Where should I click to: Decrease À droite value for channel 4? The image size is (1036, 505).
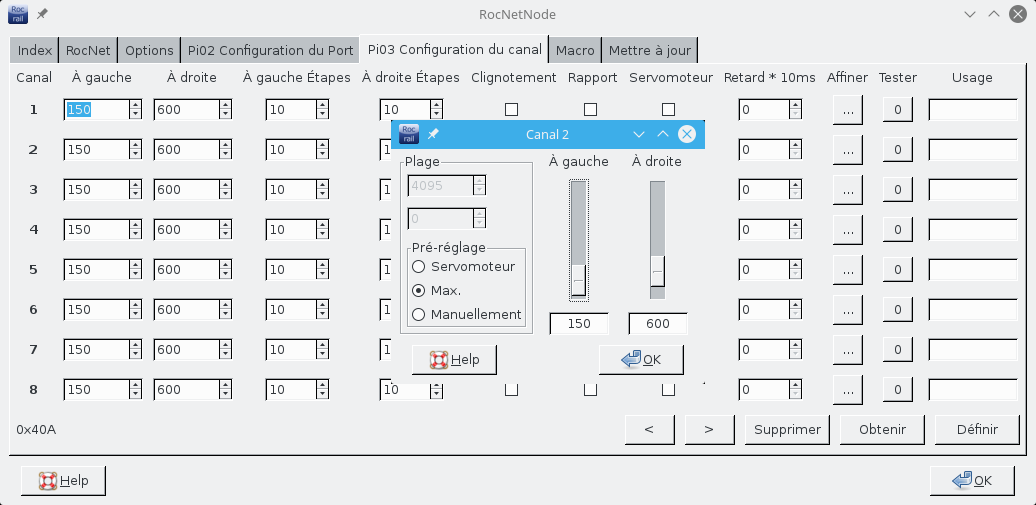225,235
